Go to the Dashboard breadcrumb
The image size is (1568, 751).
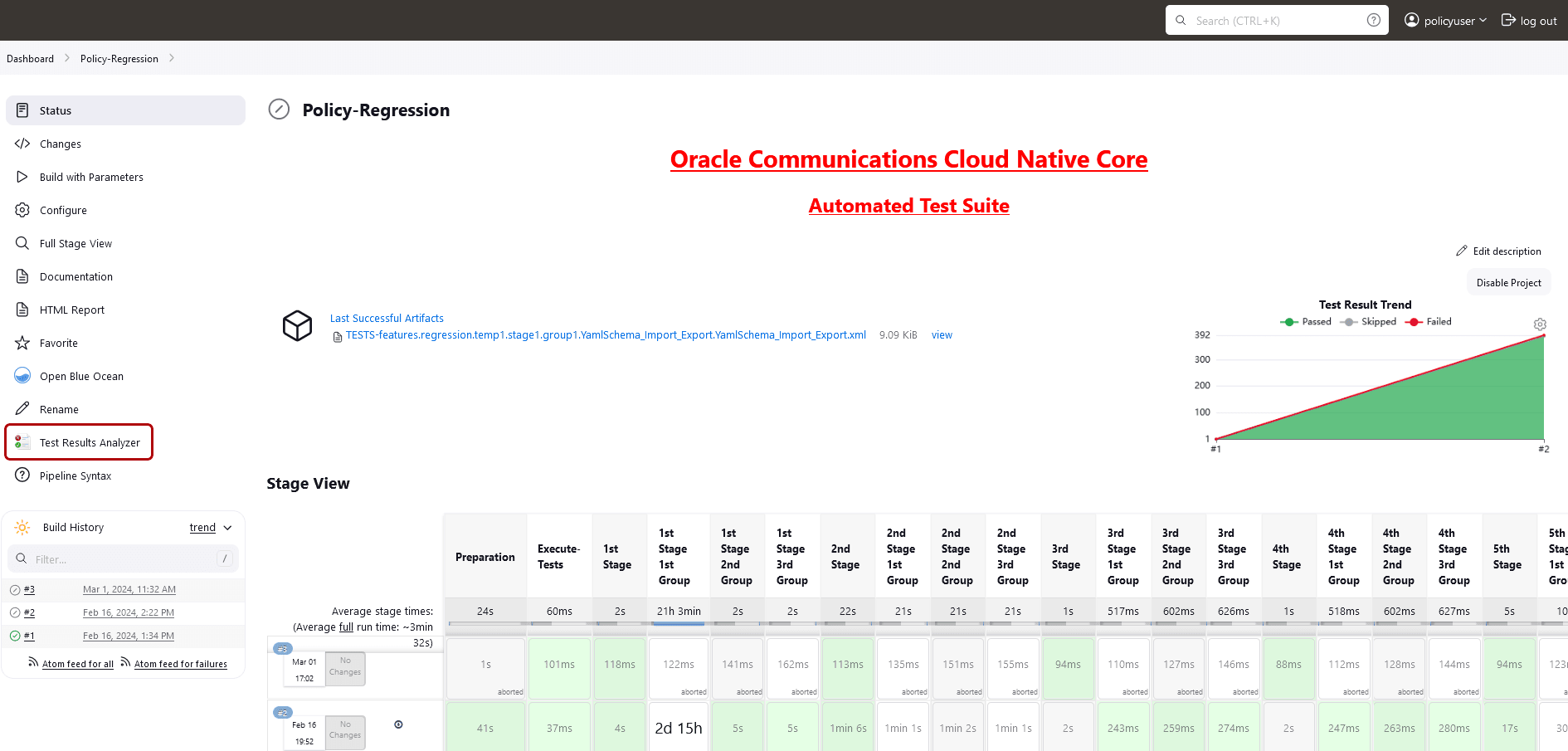coord(30,59)
